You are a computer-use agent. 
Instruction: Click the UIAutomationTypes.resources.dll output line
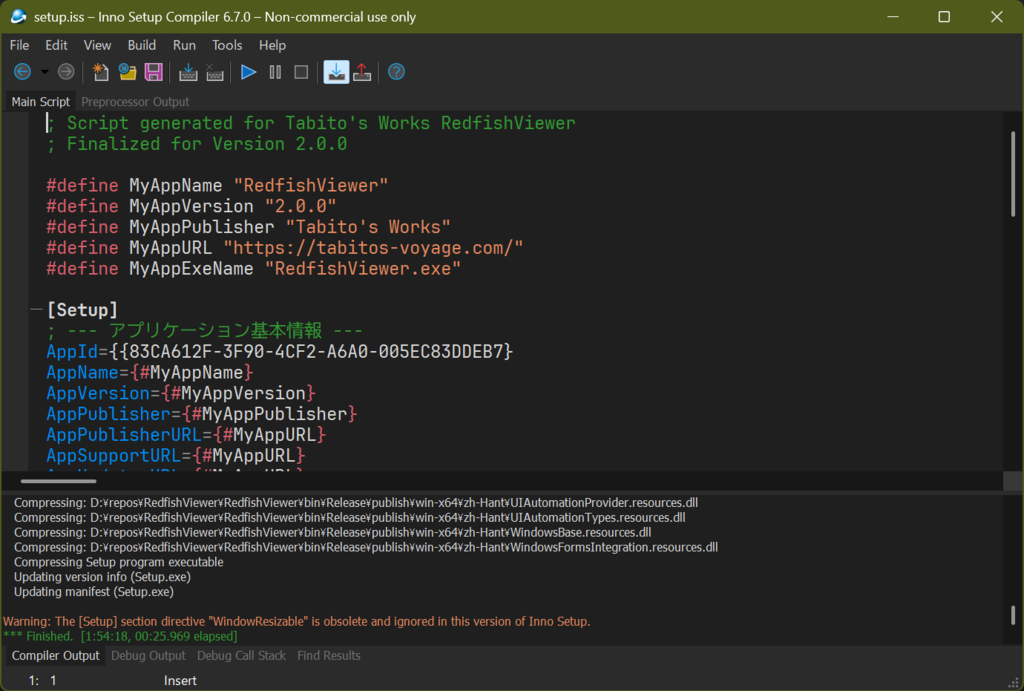pos(349,517)
